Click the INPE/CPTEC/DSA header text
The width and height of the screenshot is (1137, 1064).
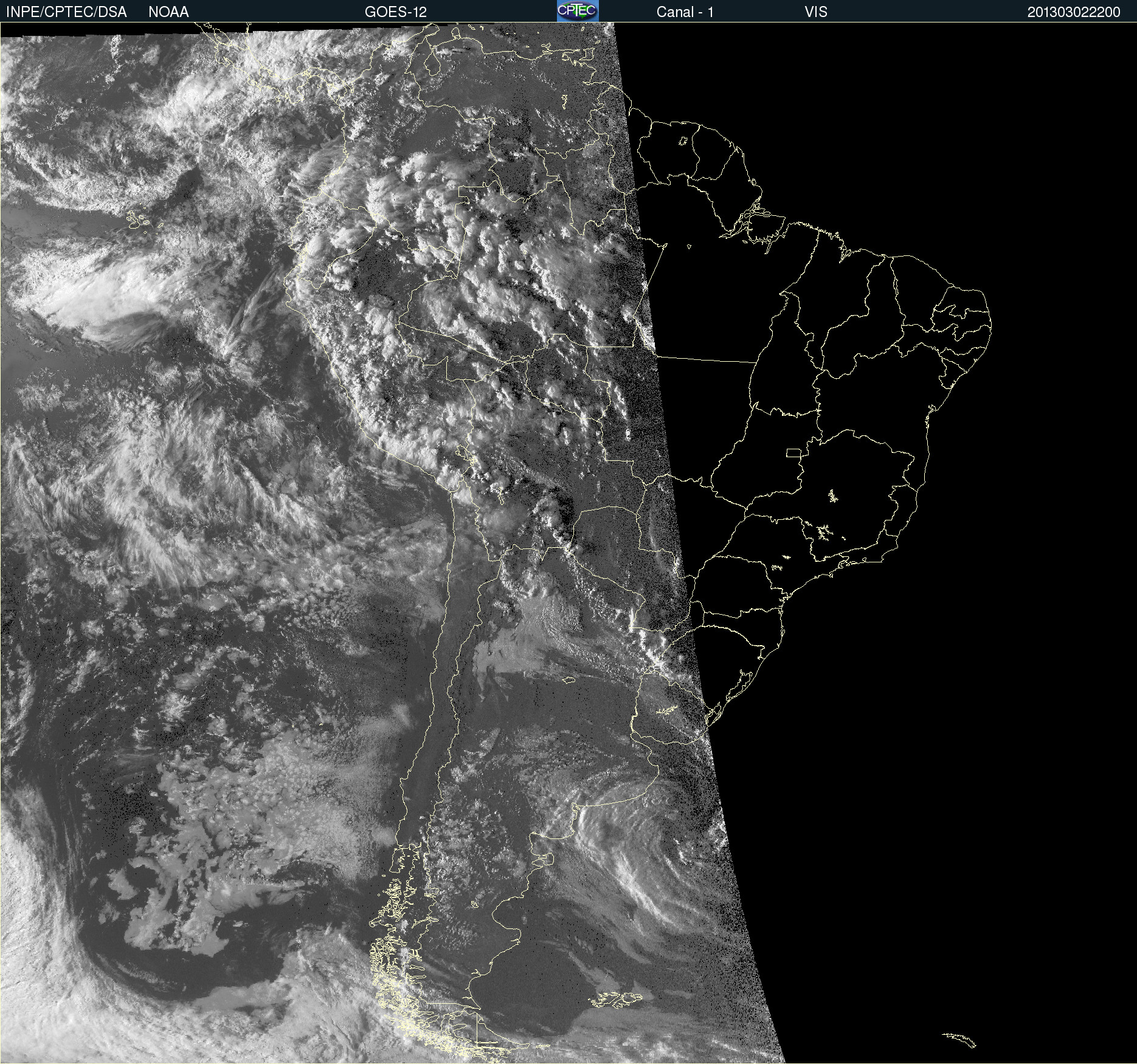66,12
